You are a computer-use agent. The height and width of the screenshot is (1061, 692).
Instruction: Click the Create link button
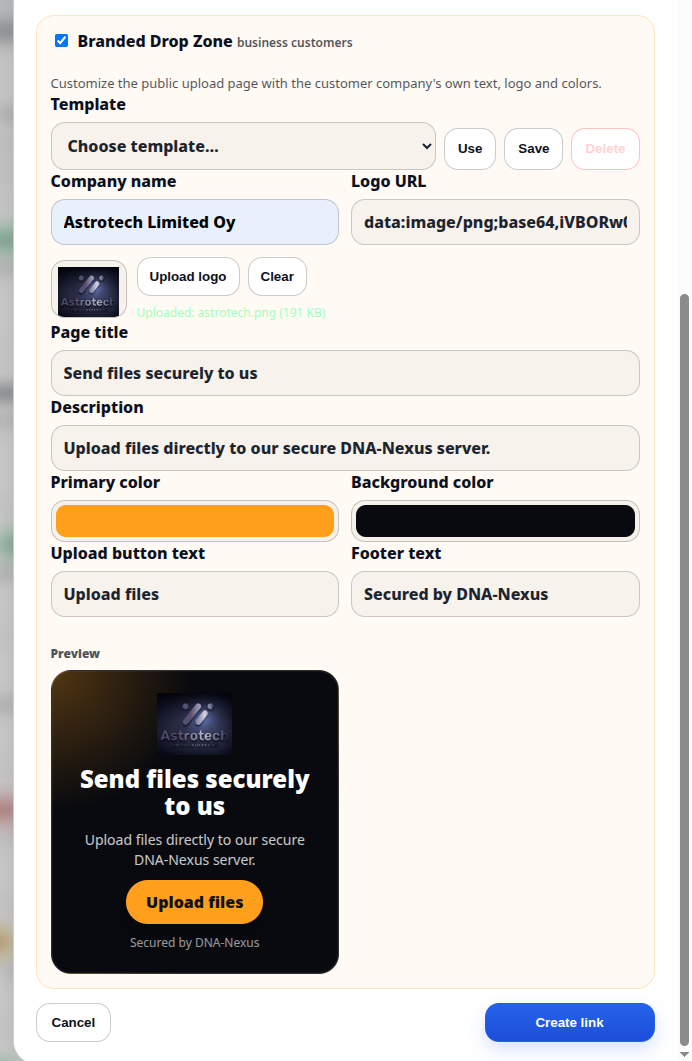click(x=570, y=1022)
